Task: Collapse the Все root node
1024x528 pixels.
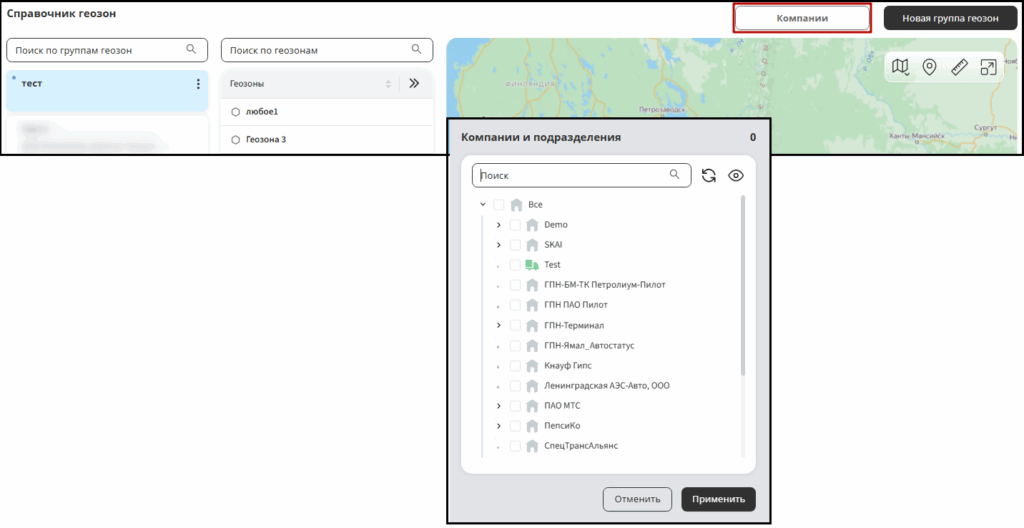Action: tap(483, 205)
